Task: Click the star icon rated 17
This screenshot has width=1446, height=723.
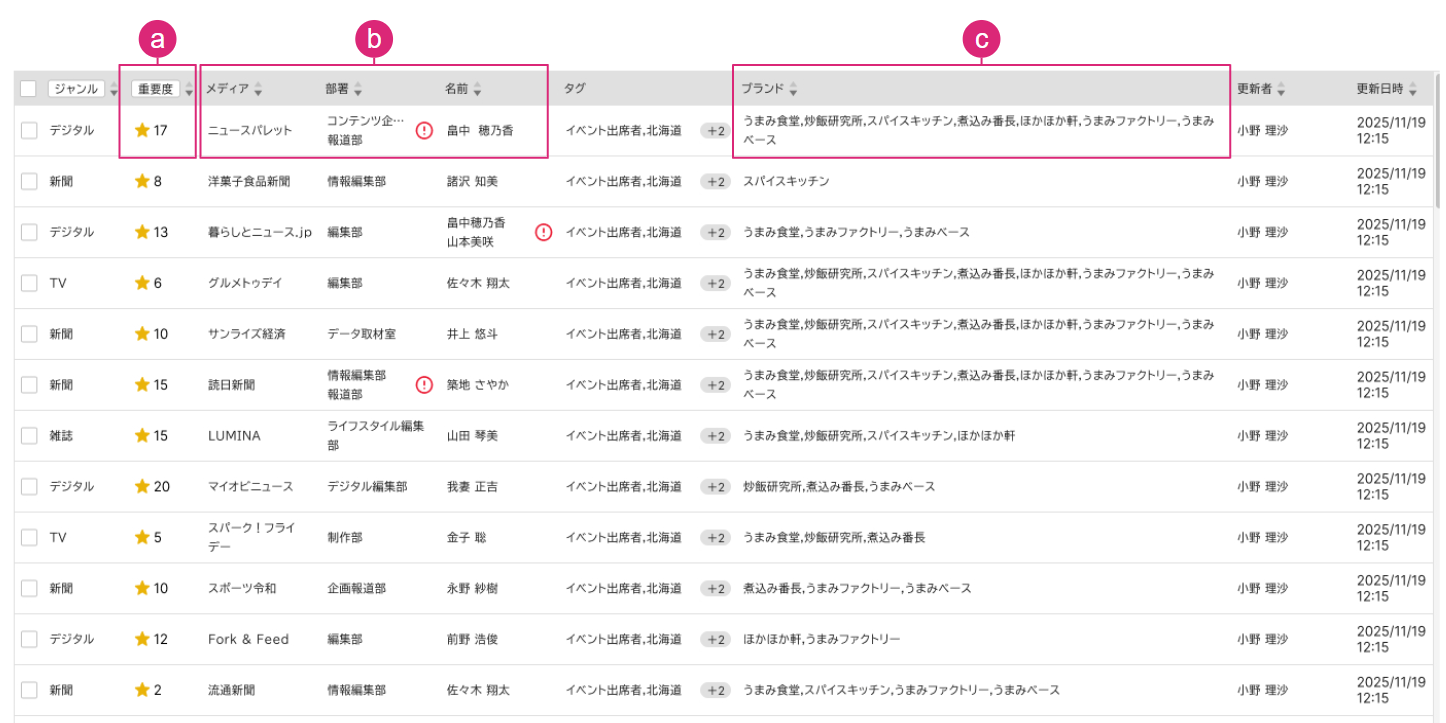Action: pos(142,130)
